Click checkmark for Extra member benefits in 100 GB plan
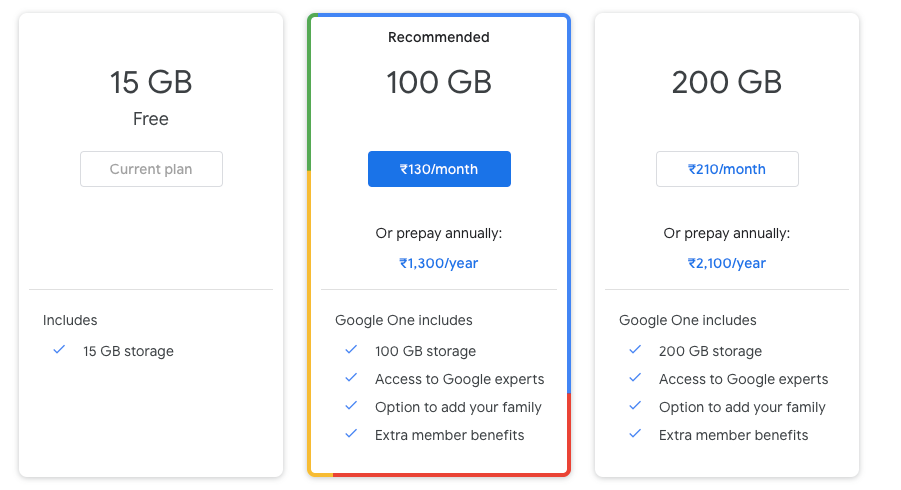 pos(351,434)
